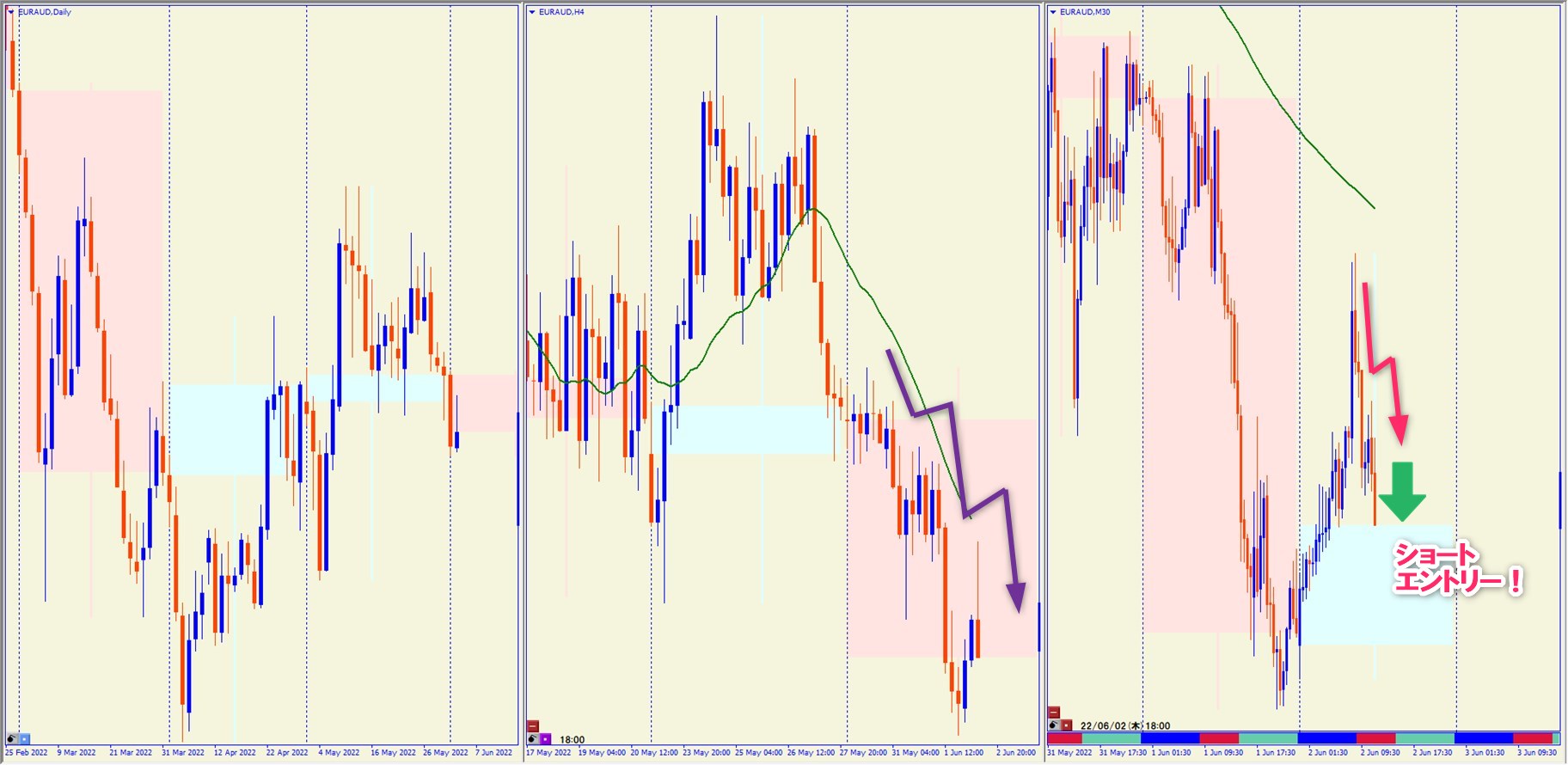Click the purple square icon in the H4 chart
This screenshot has width=1568, height=765.
[545, 739]
